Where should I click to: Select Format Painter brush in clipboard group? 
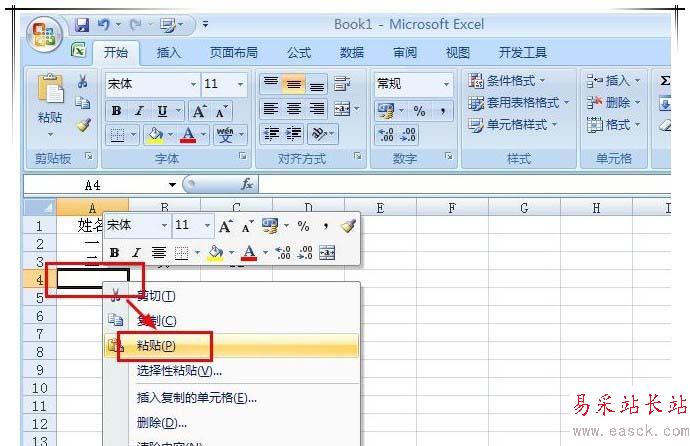click(83, 125)
